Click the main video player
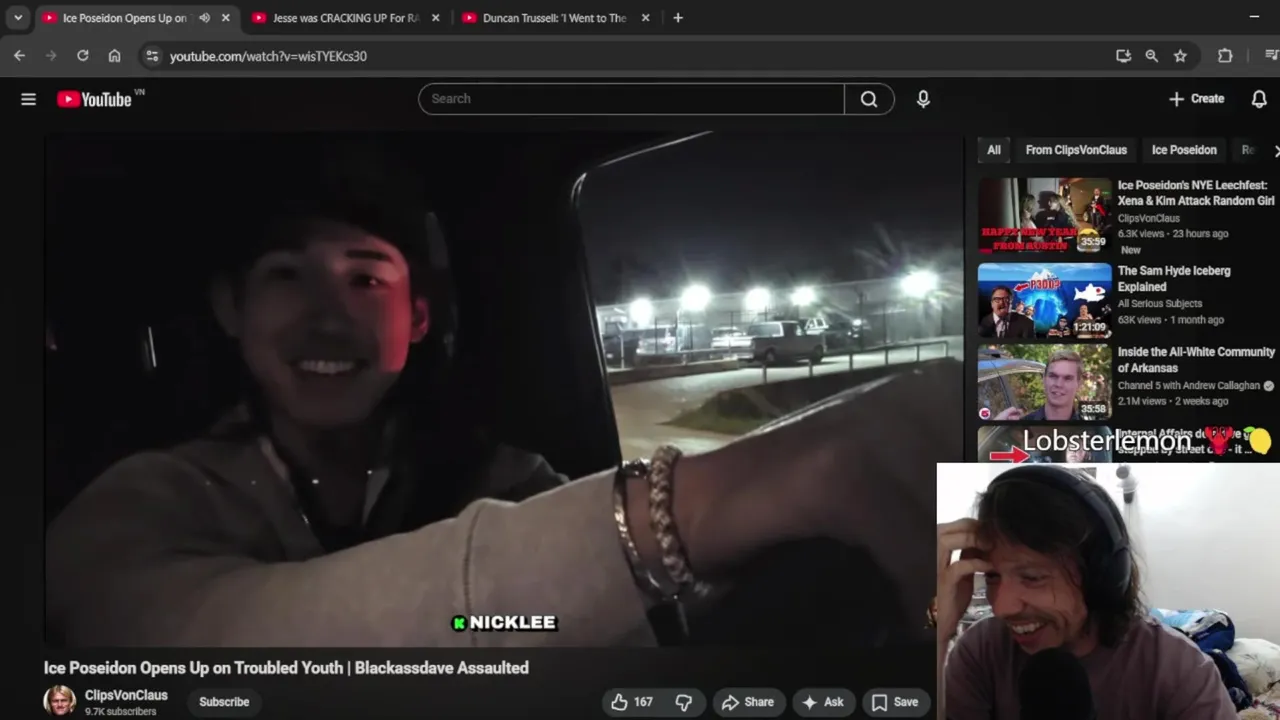Image resolution: width=1280 pixels, height=720 pixels. click(x=504, y=390)
